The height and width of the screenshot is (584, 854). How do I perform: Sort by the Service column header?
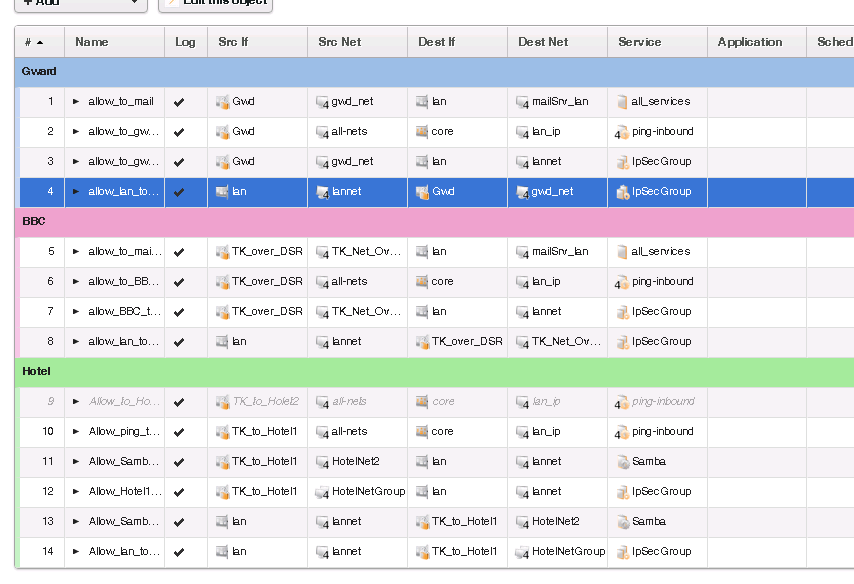pos(640,42)
